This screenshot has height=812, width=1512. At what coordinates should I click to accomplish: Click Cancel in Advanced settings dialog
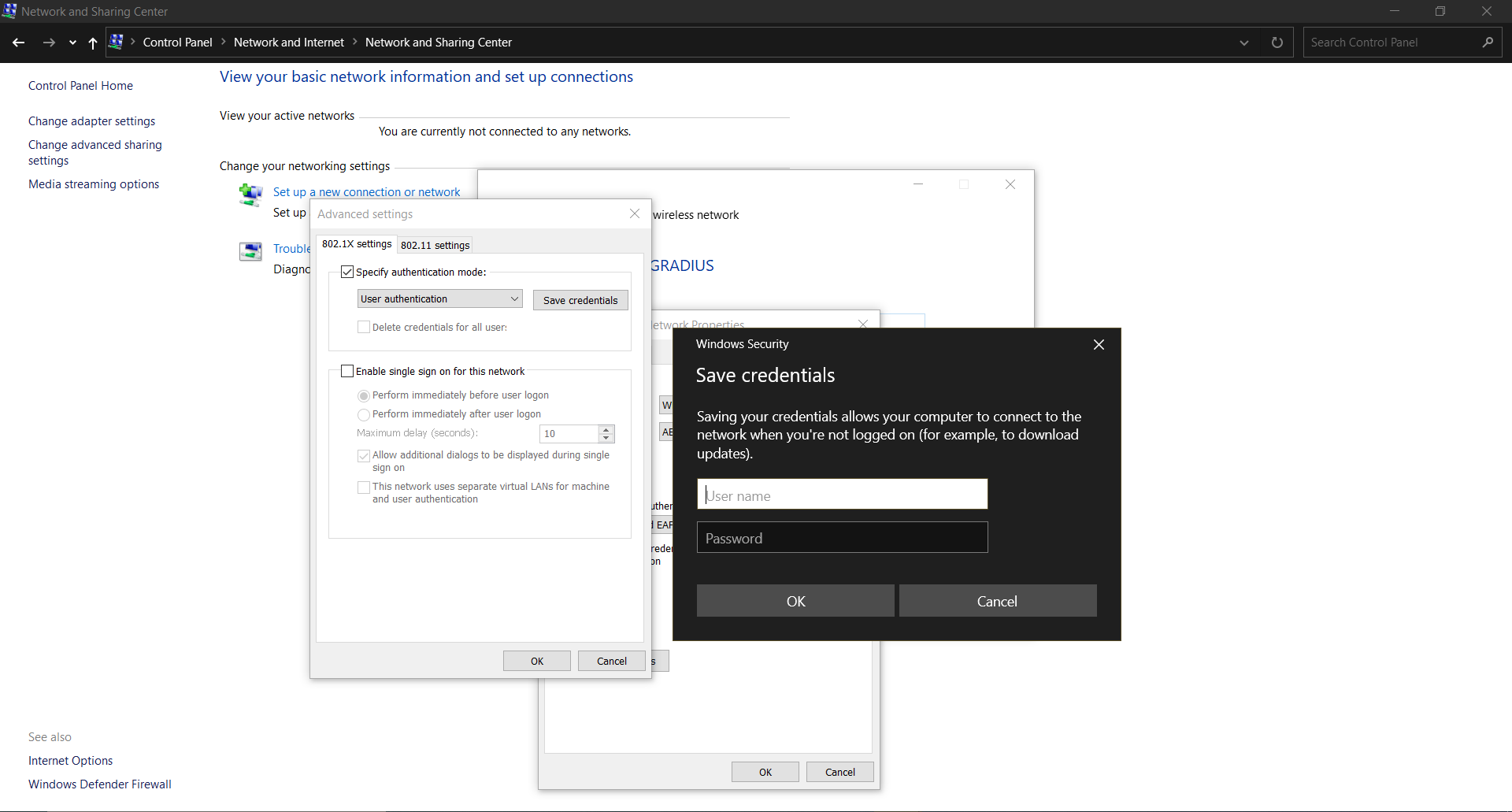point(612,661)
